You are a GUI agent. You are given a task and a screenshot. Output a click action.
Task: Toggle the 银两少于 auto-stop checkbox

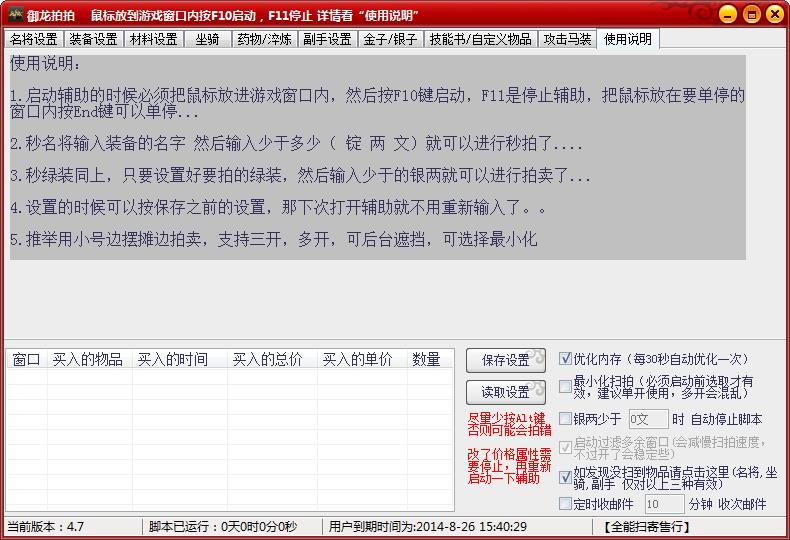coord(565,419)
